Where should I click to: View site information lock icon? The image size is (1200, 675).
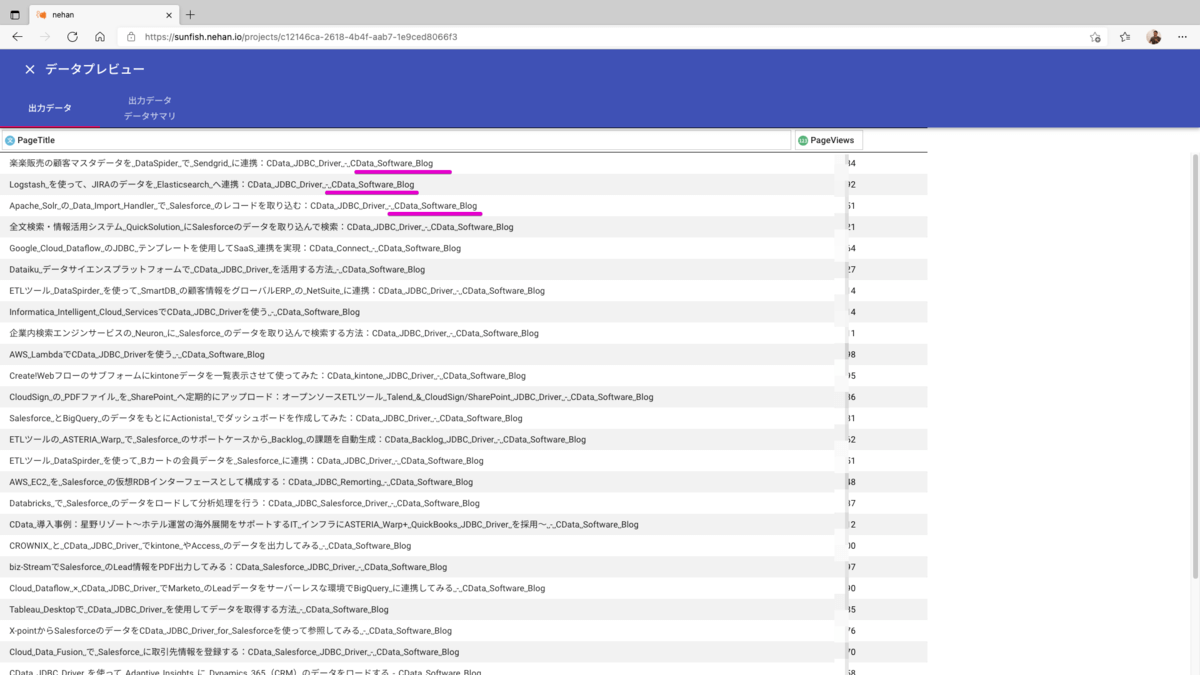coord(131,37)
